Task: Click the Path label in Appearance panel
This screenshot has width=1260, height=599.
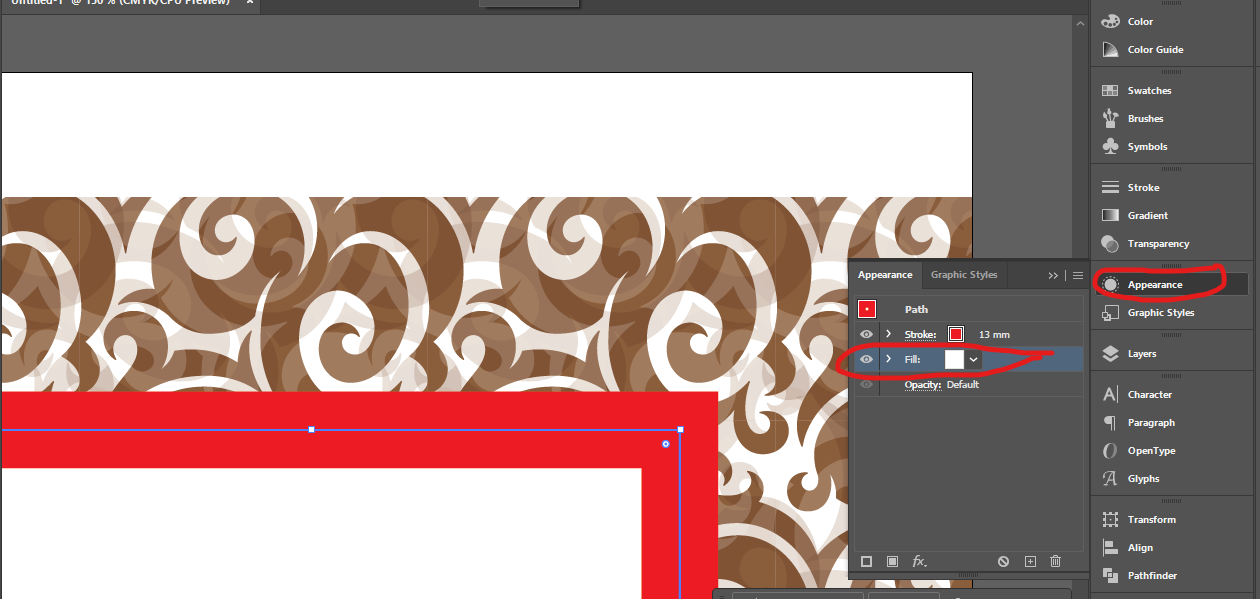Action: tap(916, 309)
